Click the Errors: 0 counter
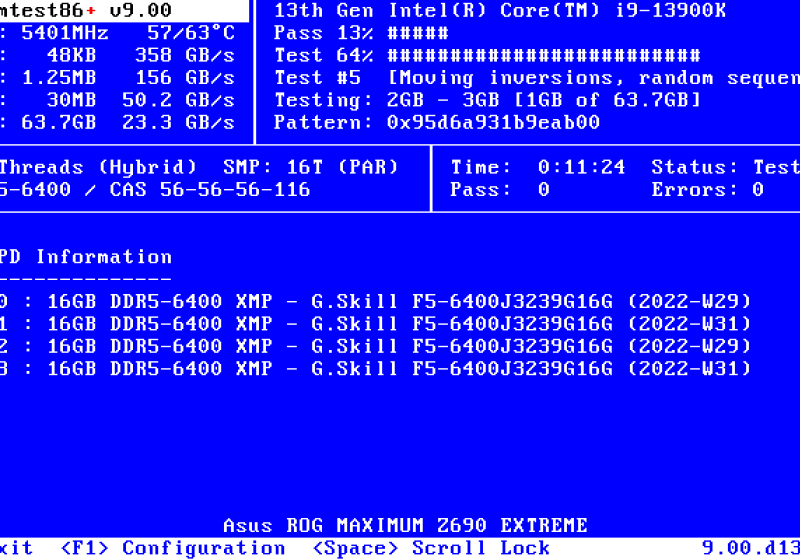 pos(708,190)
